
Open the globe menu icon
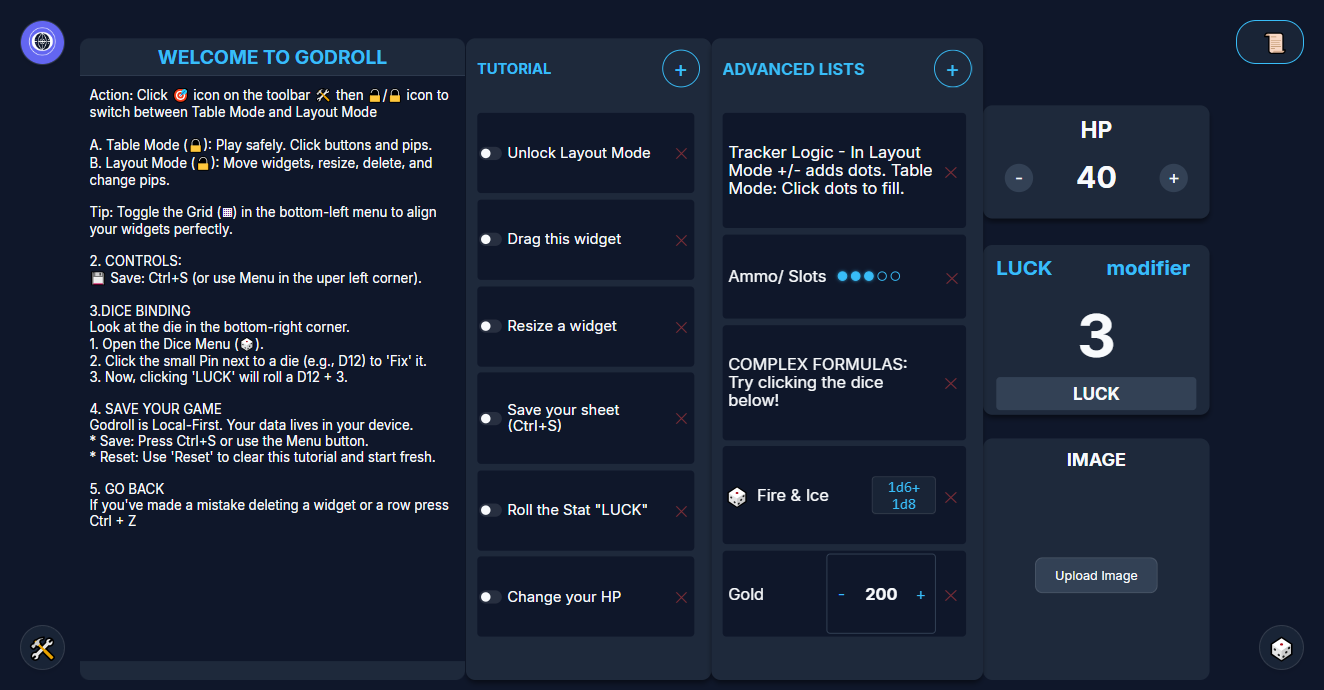point(43,42)
